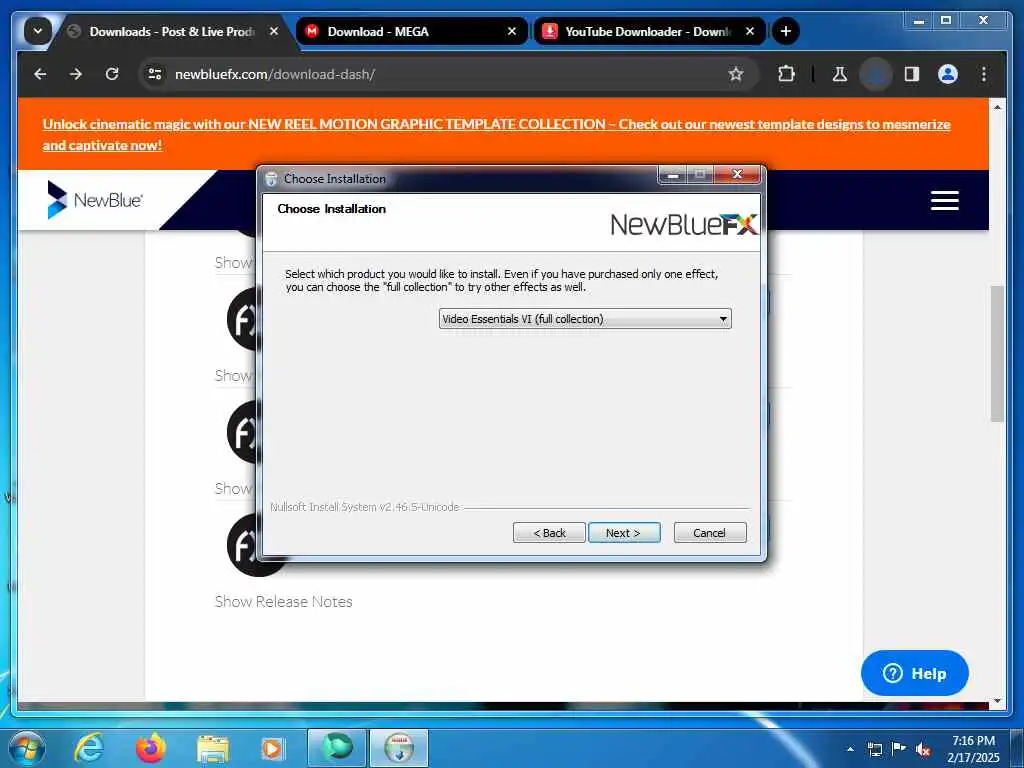Toggle the browser side panel
The height and width of the screenshot is (768, 1024).
pyautogui.click(x=912, y=74)
